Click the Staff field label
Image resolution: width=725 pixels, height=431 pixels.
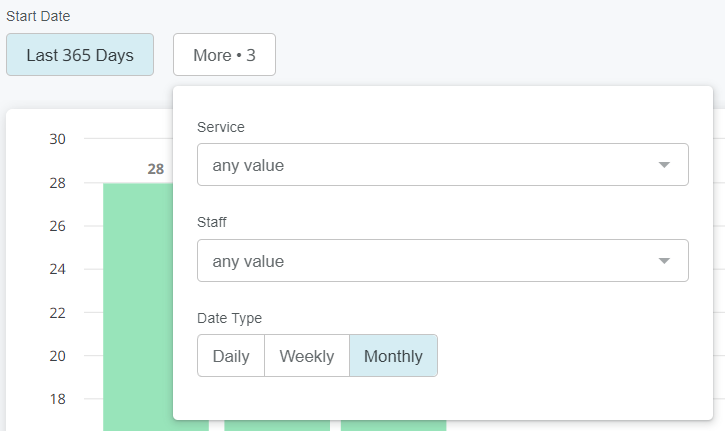(214, 223)
